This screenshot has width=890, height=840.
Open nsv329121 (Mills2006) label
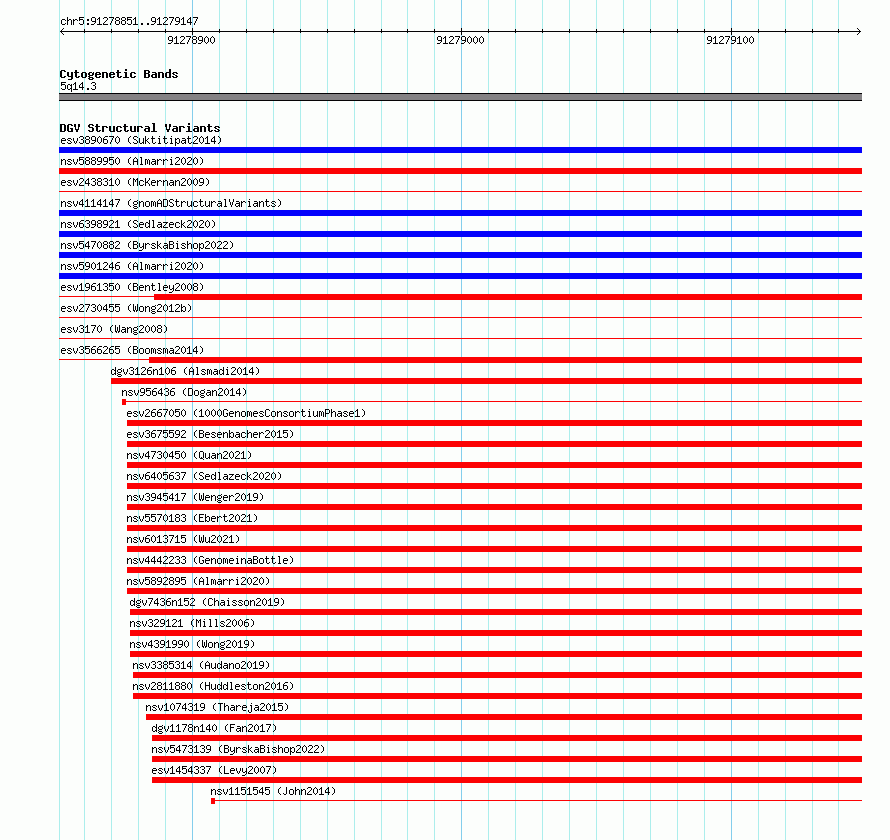(192, 623)
